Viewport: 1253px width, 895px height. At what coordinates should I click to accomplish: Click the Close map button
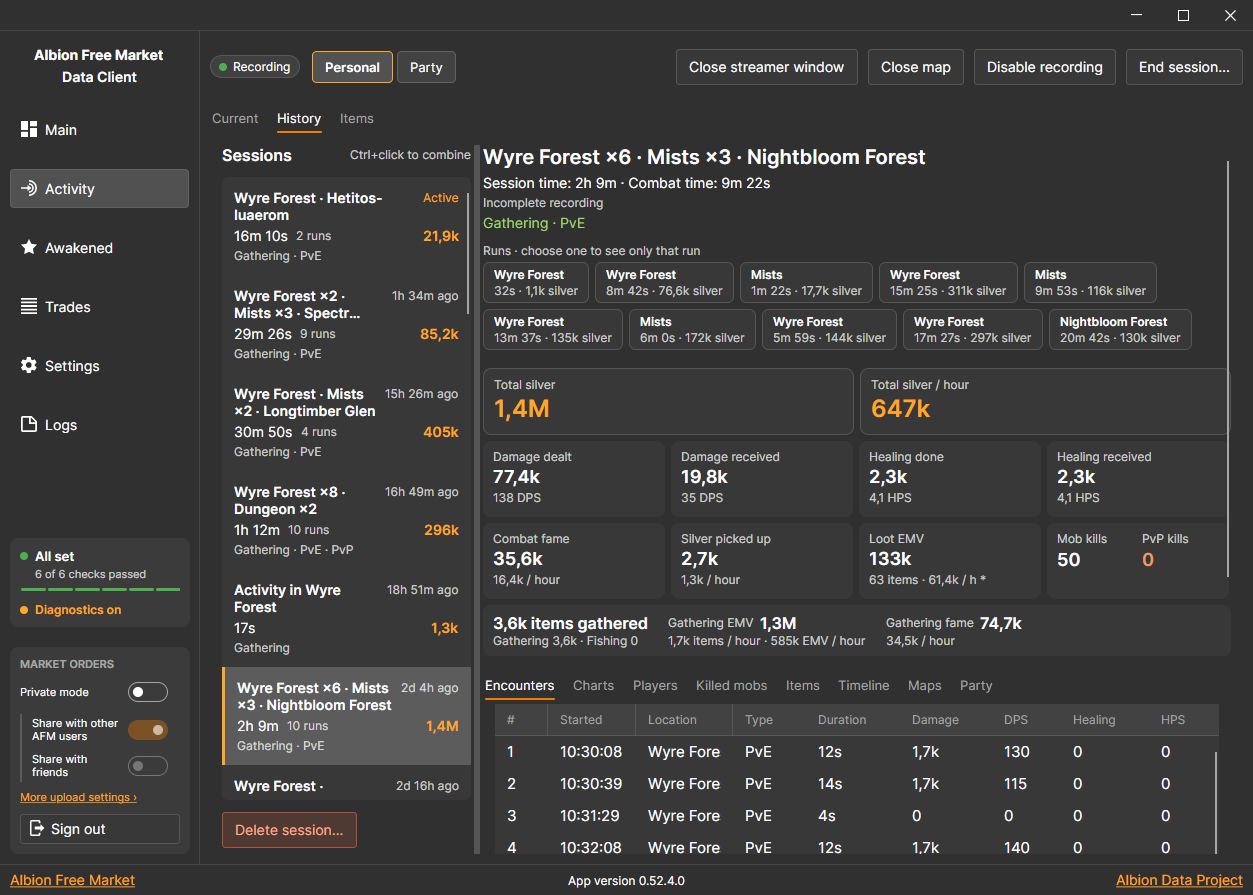click(x=916, y=67)
